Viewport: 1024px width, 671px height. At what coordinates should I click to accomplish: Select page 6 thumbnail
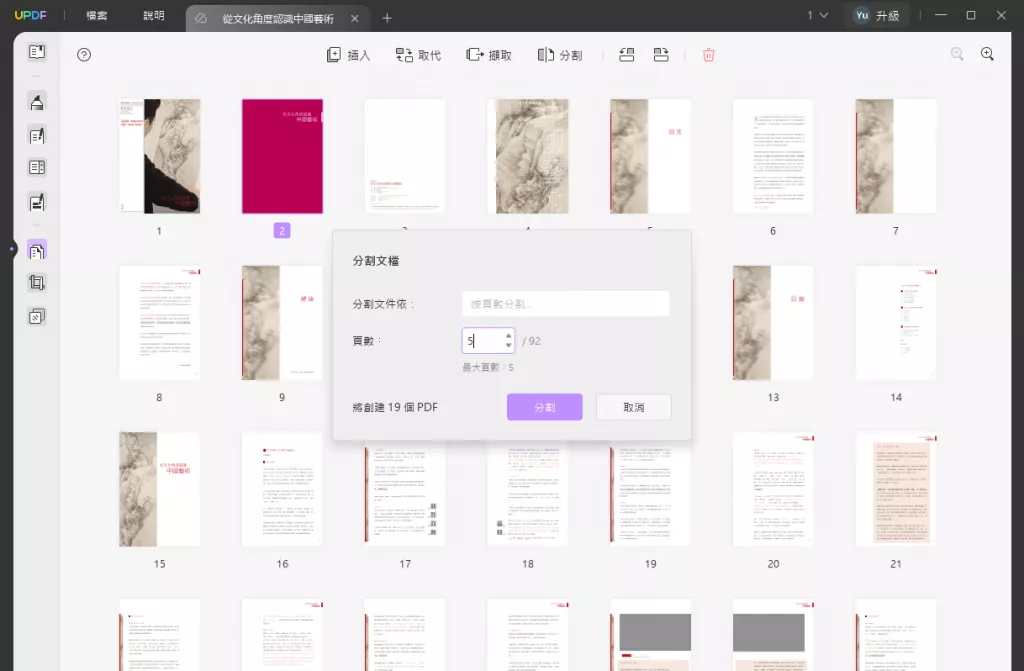click(x=773, y=156)
